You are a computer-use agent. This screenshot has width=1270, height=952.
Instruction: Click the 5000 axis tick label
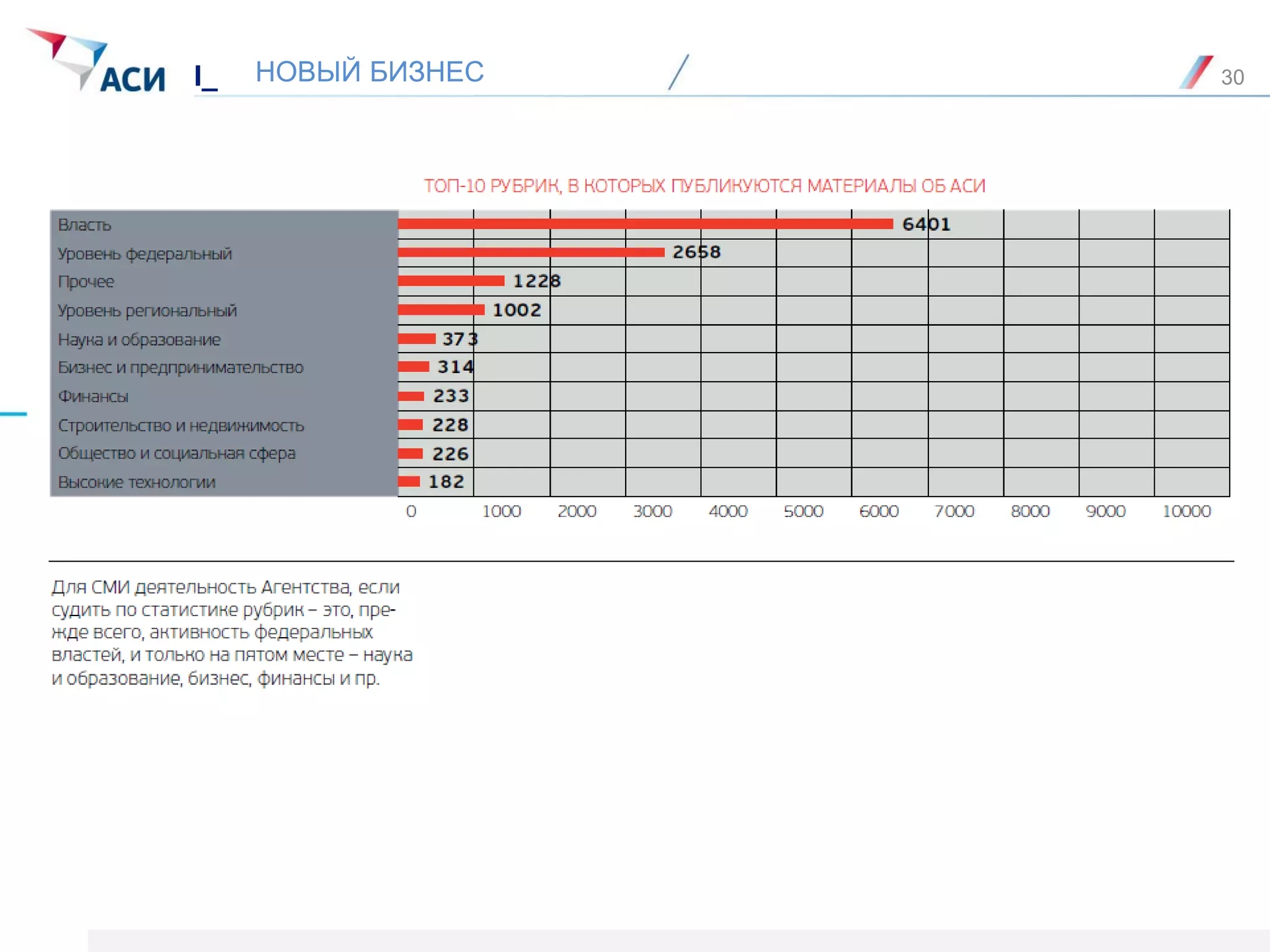click(803, 511)
